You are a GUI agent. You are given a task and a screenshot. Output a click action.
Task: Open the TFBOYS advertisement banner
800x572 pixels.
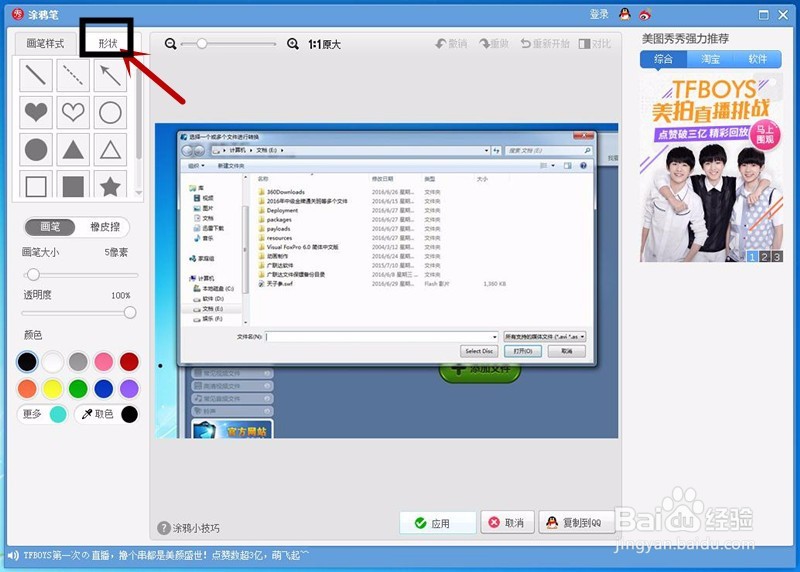[711, 168]
